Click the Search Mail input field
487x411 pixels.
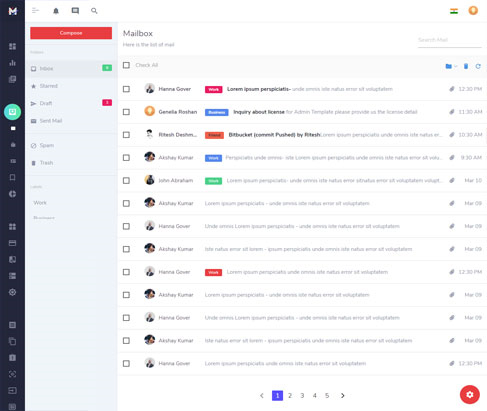(449, 40)
